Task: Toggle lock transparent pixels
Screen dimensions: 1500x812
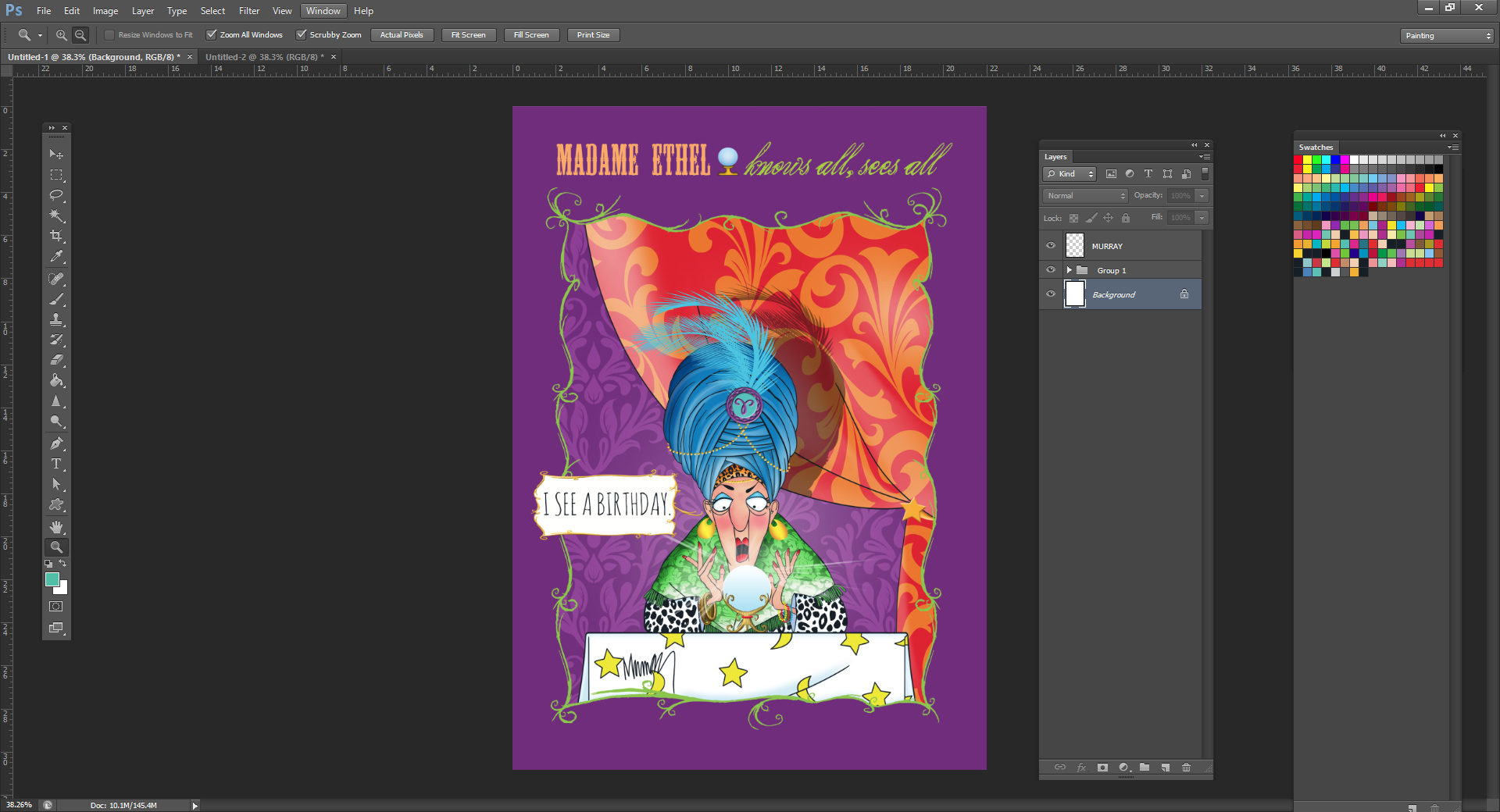Action: click(x=1073, y=218)
